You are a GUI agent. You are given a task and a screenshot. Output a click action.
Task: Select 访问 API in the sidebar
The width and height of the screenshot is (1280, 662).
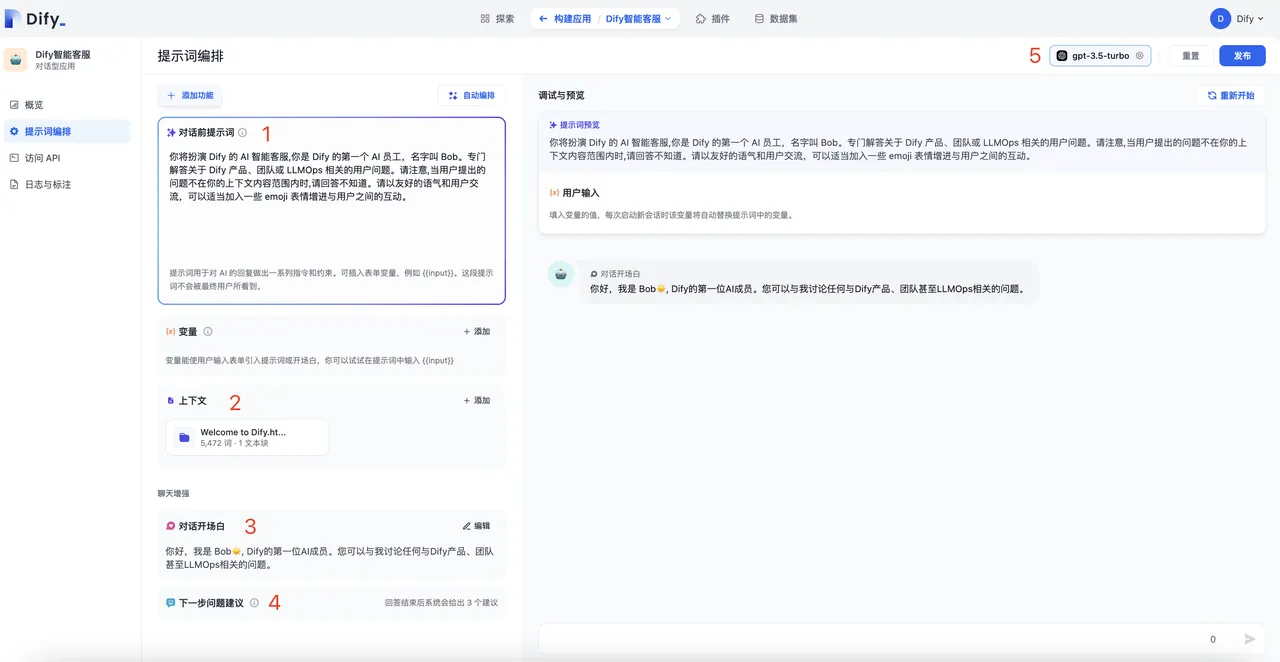pos(42,158)
